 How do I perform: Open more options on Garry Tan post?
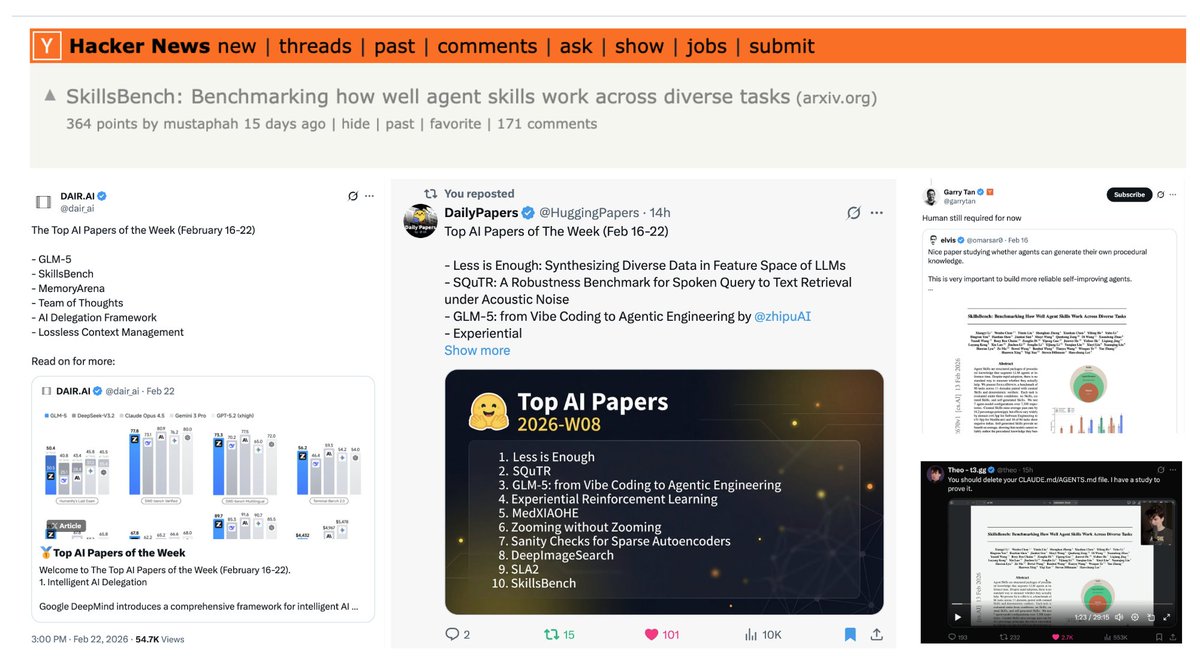tap(1172, 195)
